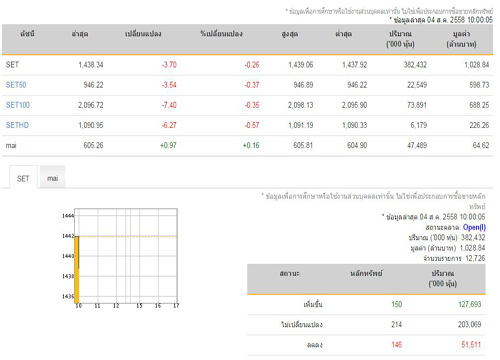Click decliners count 146
The width and height of the screenshot is (500, 360).
(397, 345)
